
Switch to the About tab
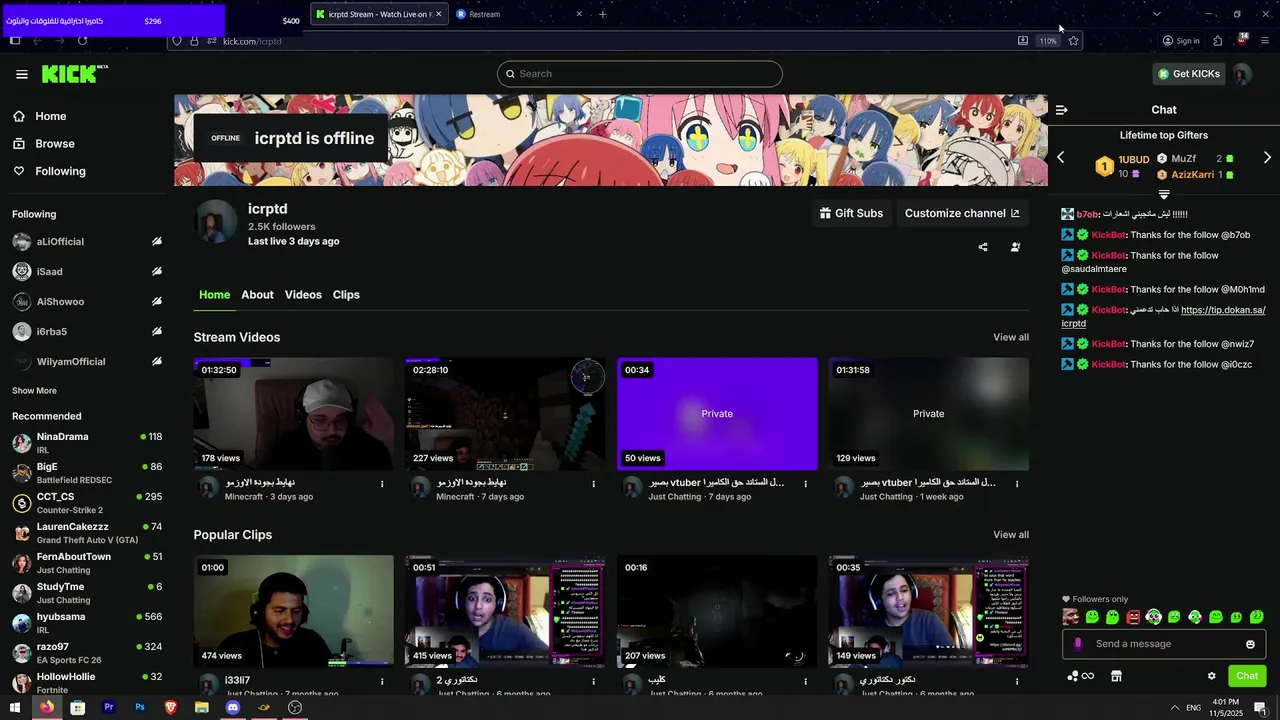point(257,295)
